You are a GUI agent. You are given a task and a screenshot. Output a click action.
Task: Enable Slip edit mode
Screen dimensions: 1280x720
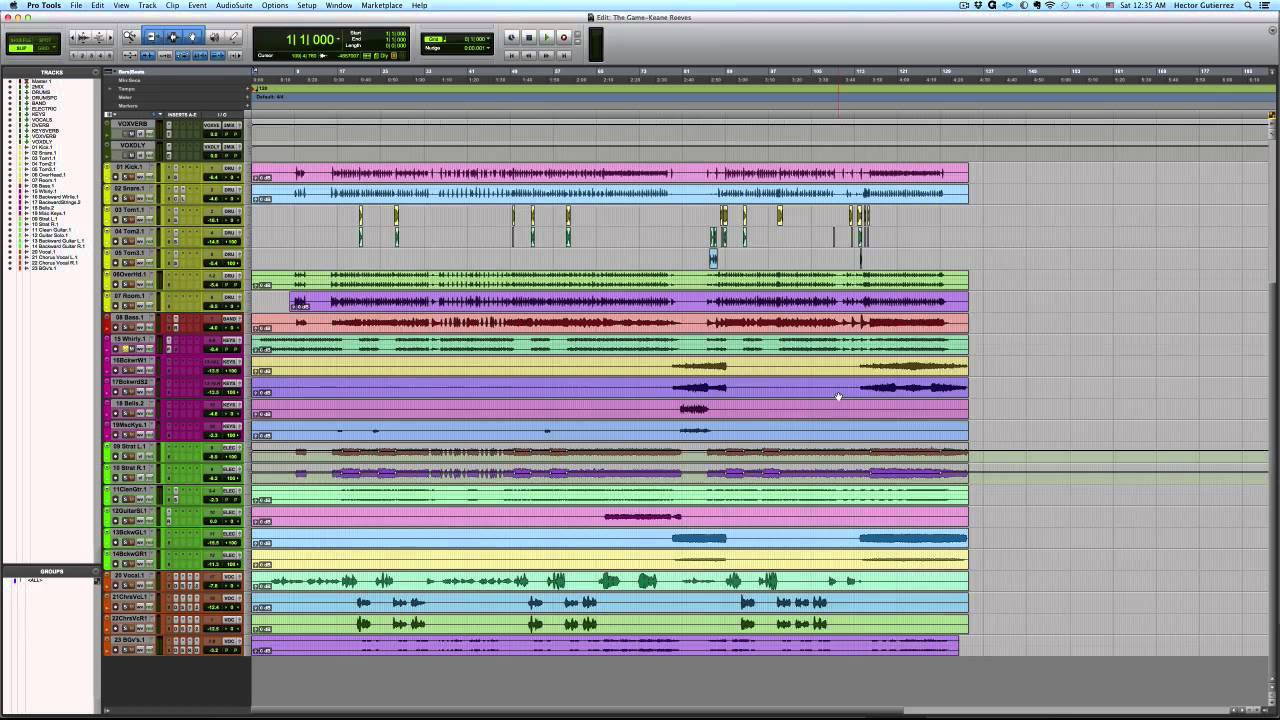[20, 48]
